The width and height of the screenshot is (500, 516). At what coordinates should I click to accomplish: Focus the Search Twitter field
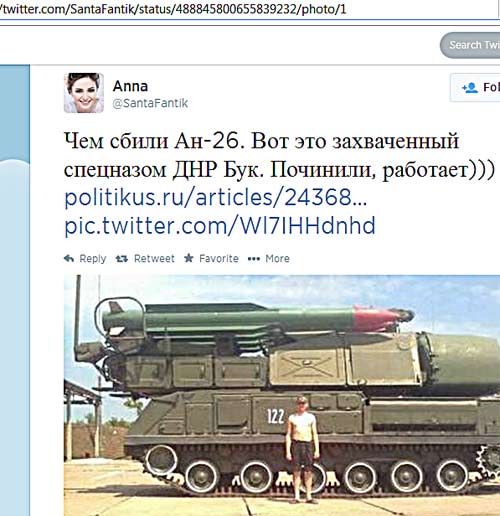pyautogui.click(x=470, y=45)
